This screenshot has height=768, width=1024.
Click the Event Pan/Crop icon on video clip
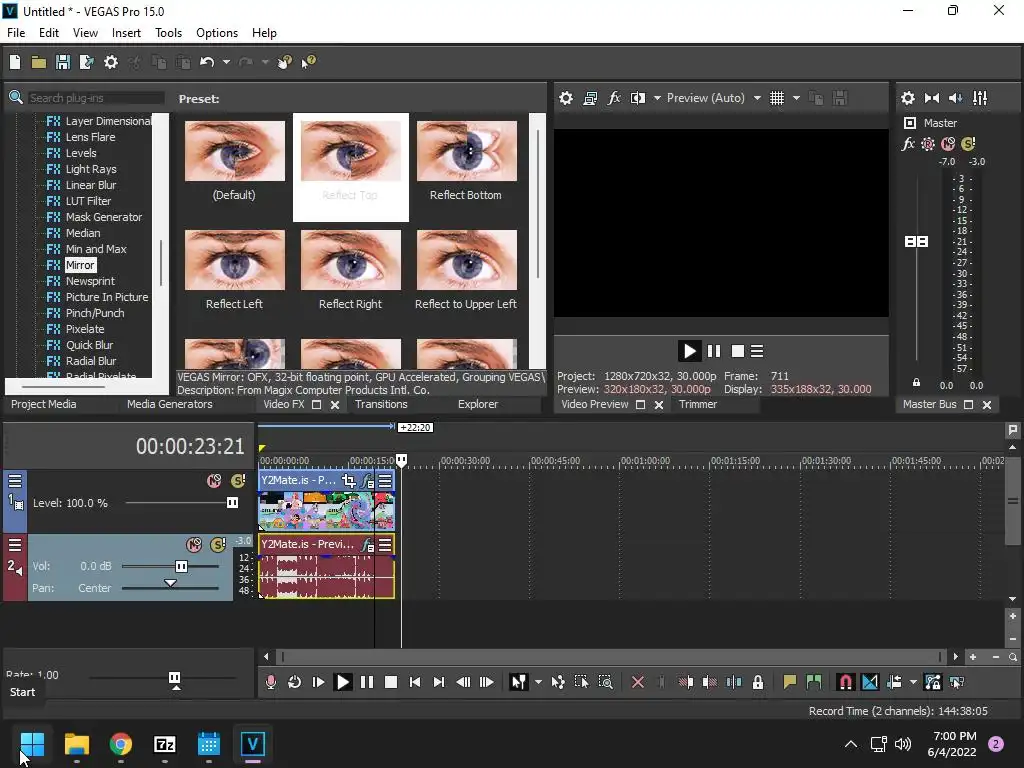tap(349, 481)
